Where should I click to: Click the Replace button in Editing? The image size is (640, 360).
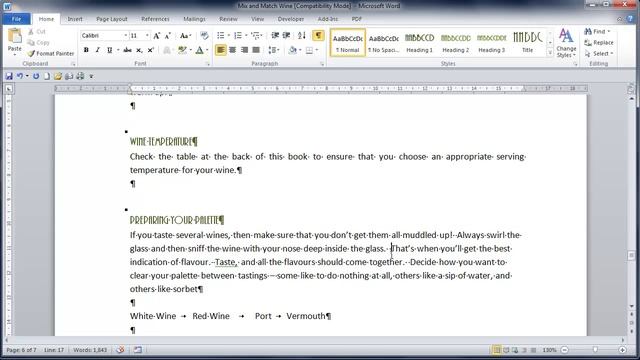click(599, 42)
